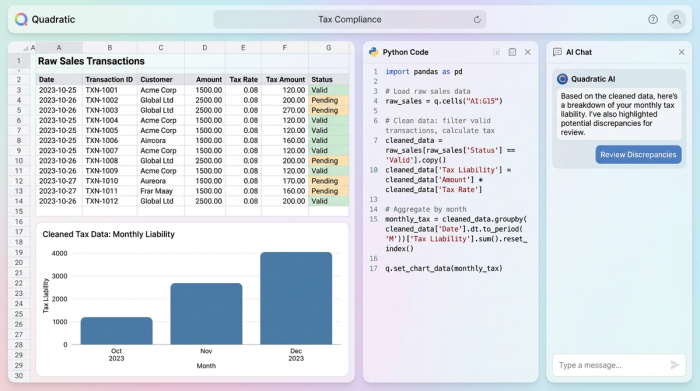Select the Pending status for TXN-1002
Image resolution: width=700 pixels, height=391 pixels.
[x=329, y=100]
